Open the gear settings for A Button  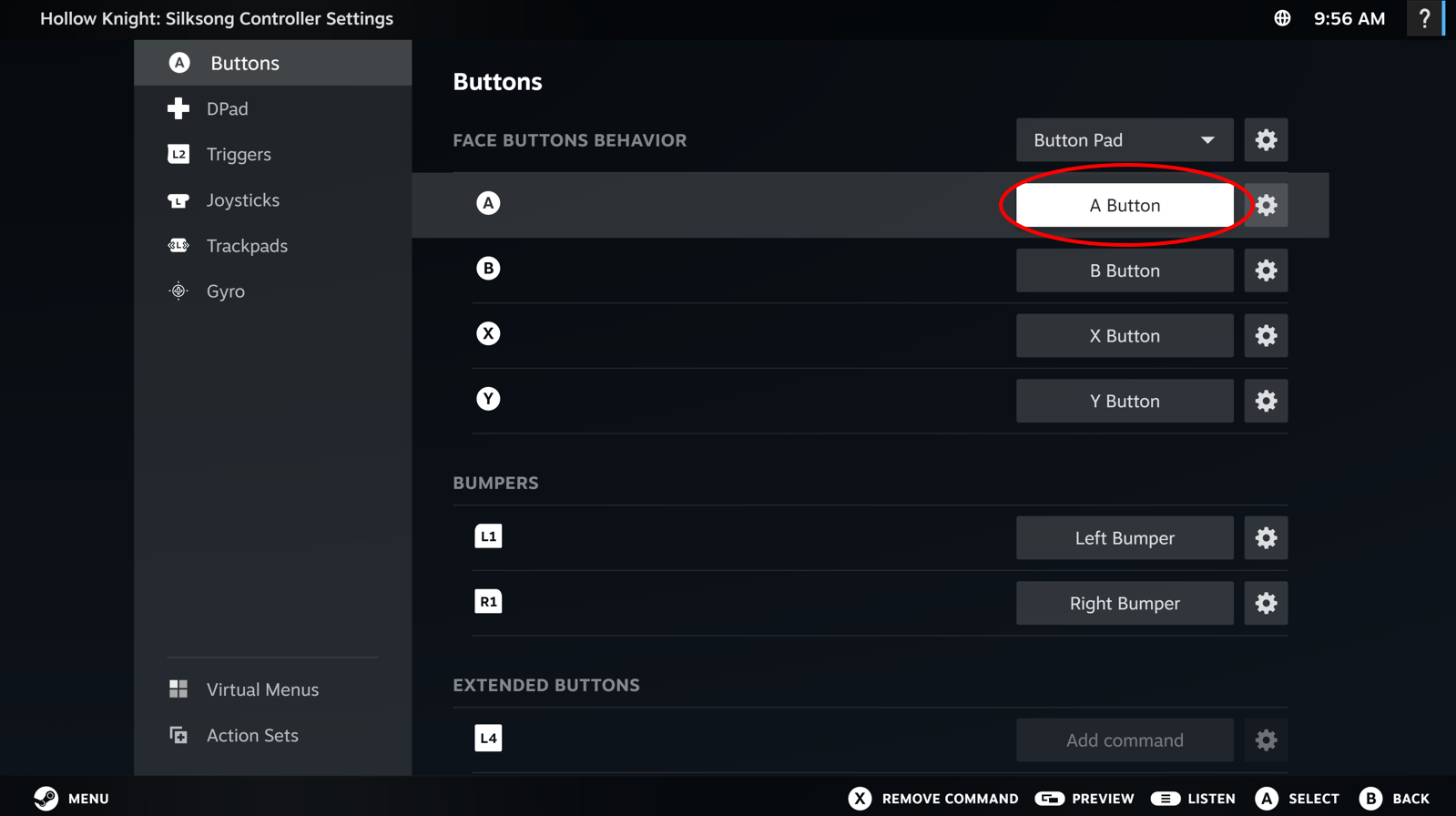pos(1266,206)
